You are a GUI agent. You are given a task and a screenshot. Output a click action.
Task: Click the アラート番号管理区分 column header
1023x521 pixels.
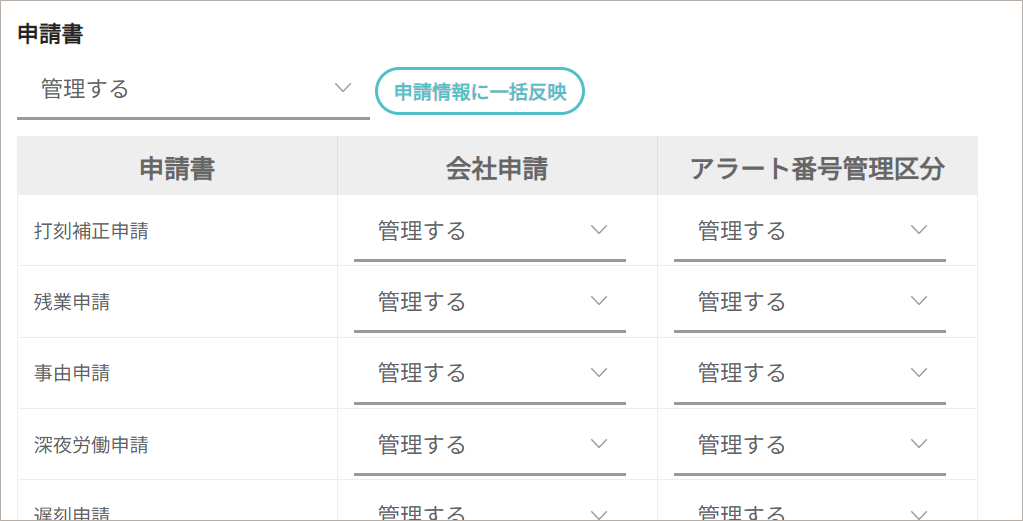pyautogui.click(x=817, y=168)
